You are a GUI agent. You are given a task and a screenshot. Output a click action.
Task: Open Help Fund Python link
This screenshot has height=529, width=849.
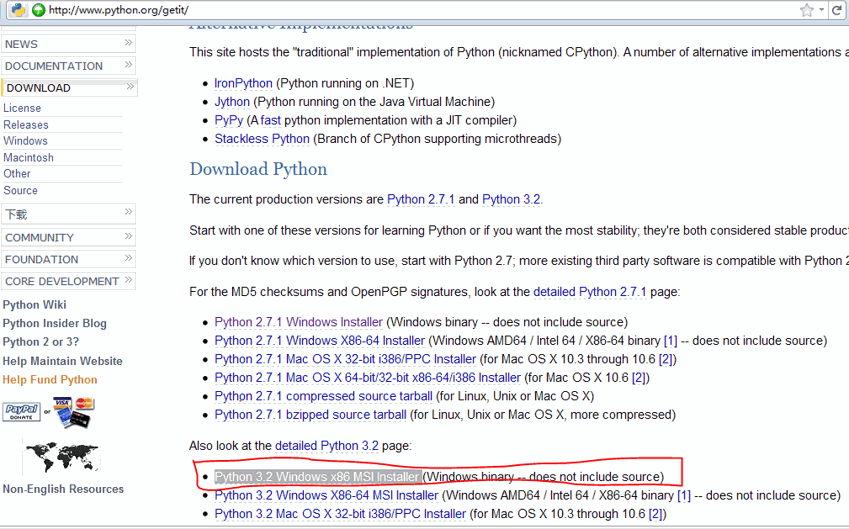(50, 380)
